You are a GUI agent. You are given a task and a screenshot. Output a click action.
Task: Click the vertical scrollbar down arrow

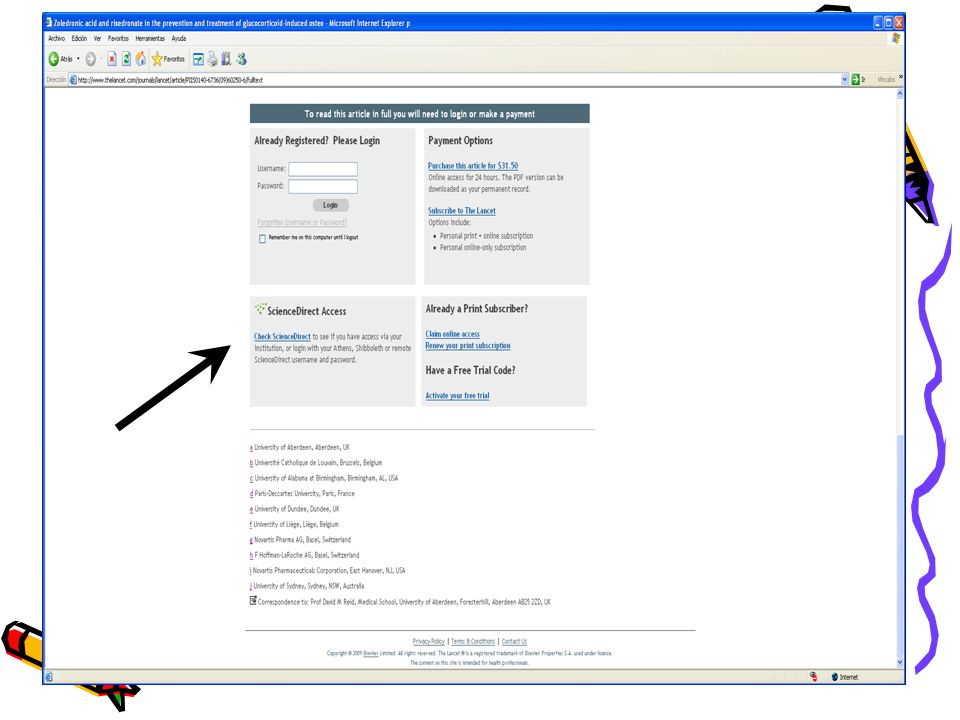click(900, 662)
